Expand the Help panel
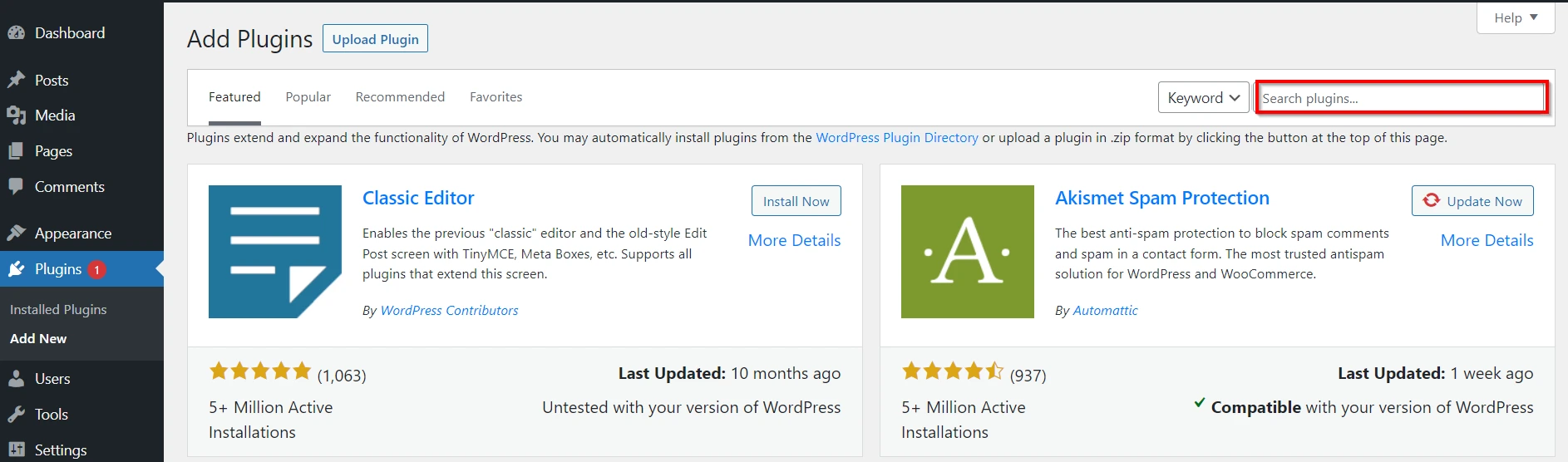The image size is (1568, 462). pyautogui.click(x=1515, y=17)
